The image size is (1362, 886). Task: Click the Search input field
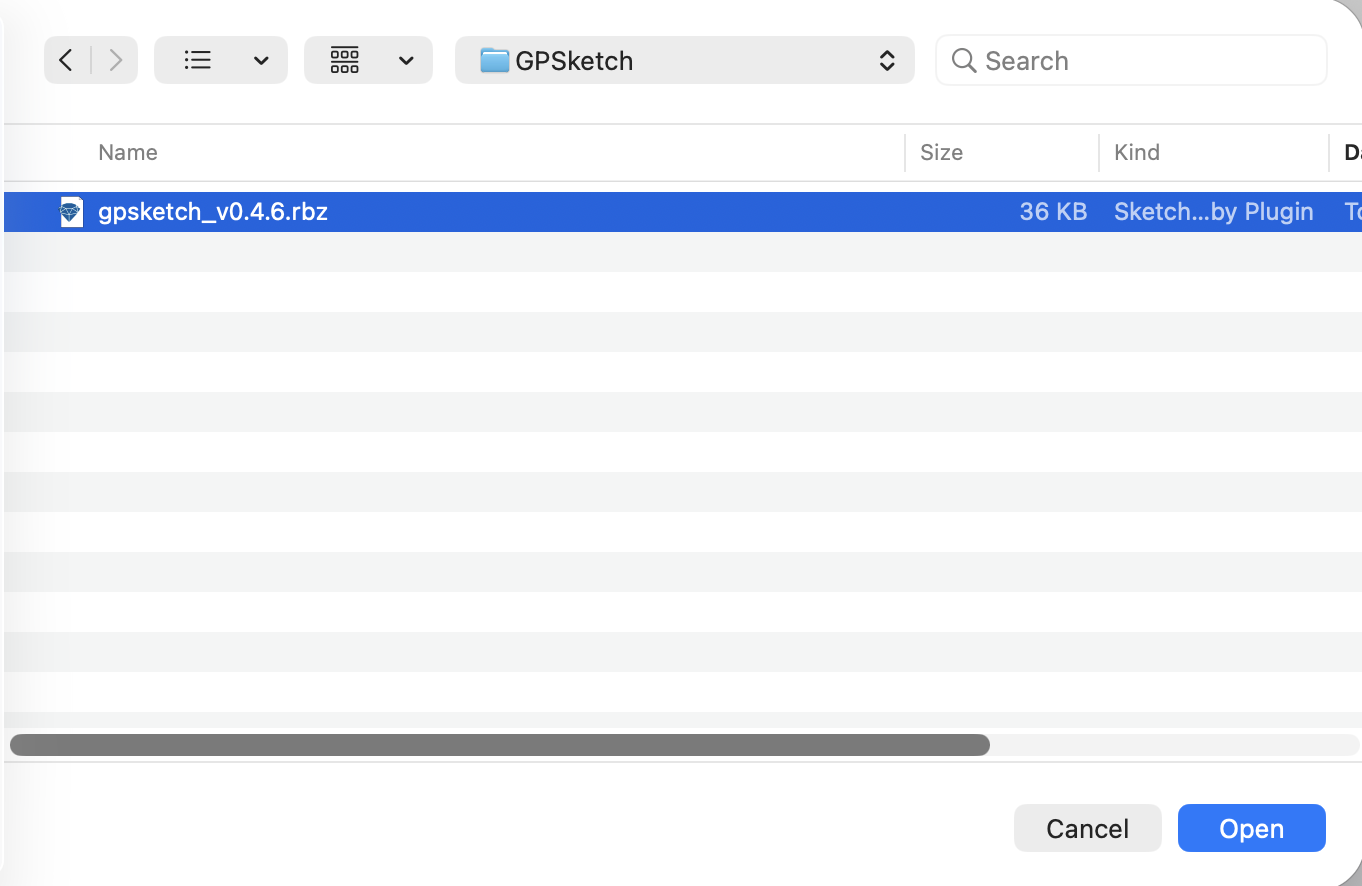(1131, 60)
